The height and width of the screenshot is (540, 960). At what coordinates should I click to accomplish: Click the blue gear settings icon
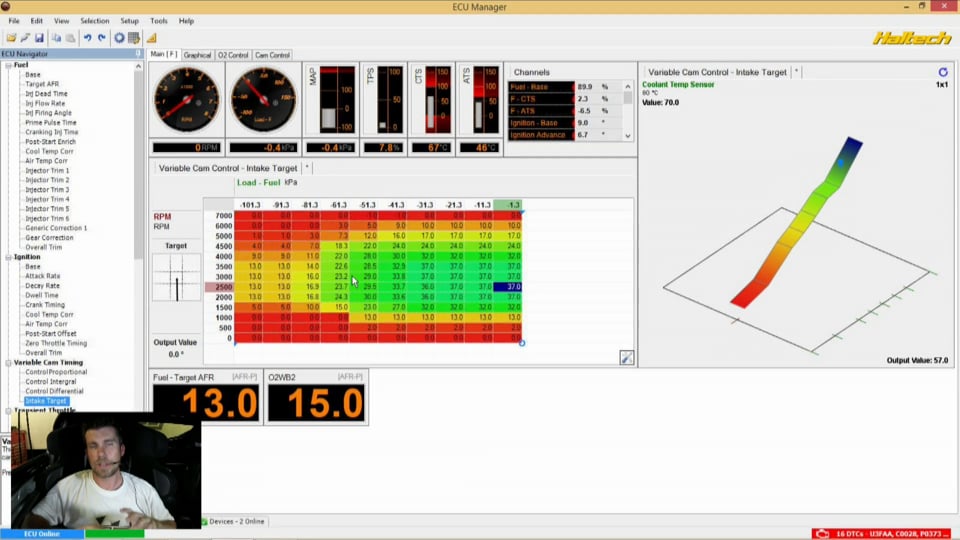click(x=119, y=38)
